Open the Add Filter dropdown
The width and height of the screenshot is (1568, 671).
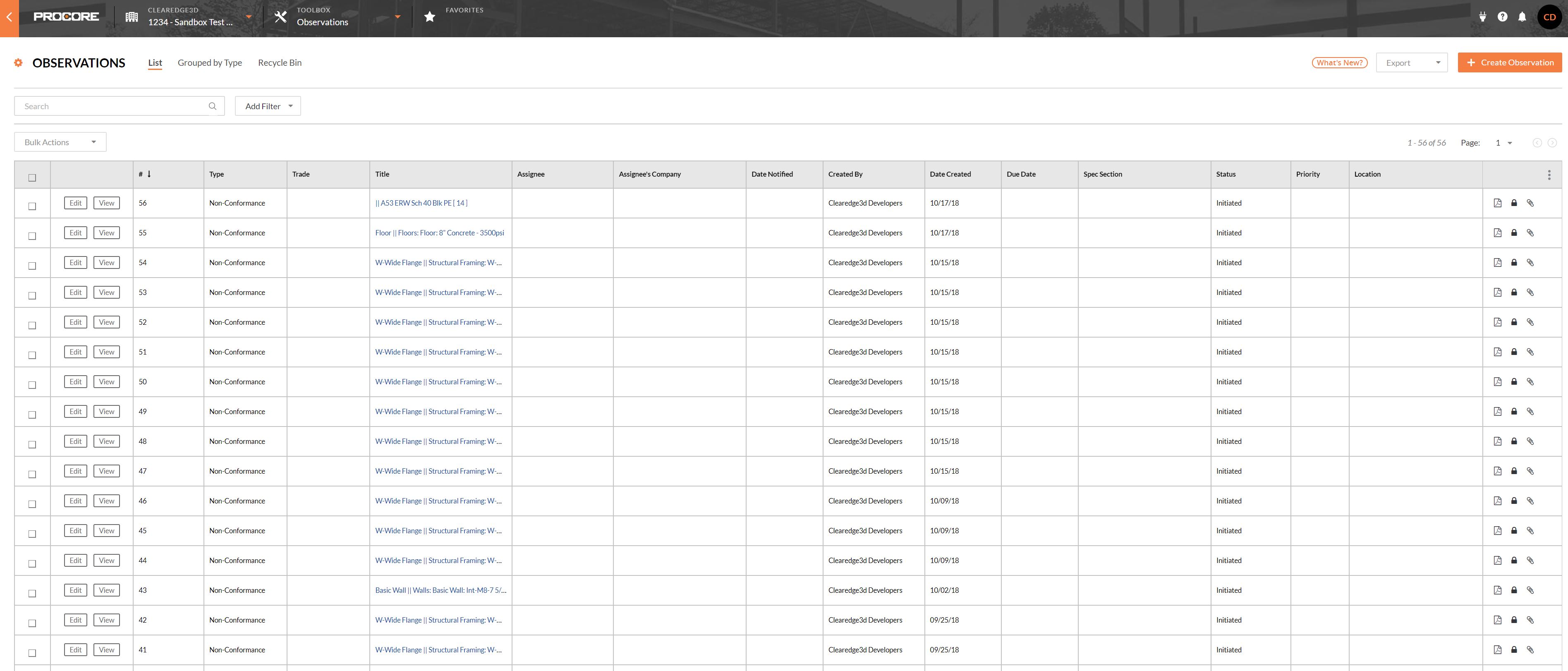click(268, 106)
